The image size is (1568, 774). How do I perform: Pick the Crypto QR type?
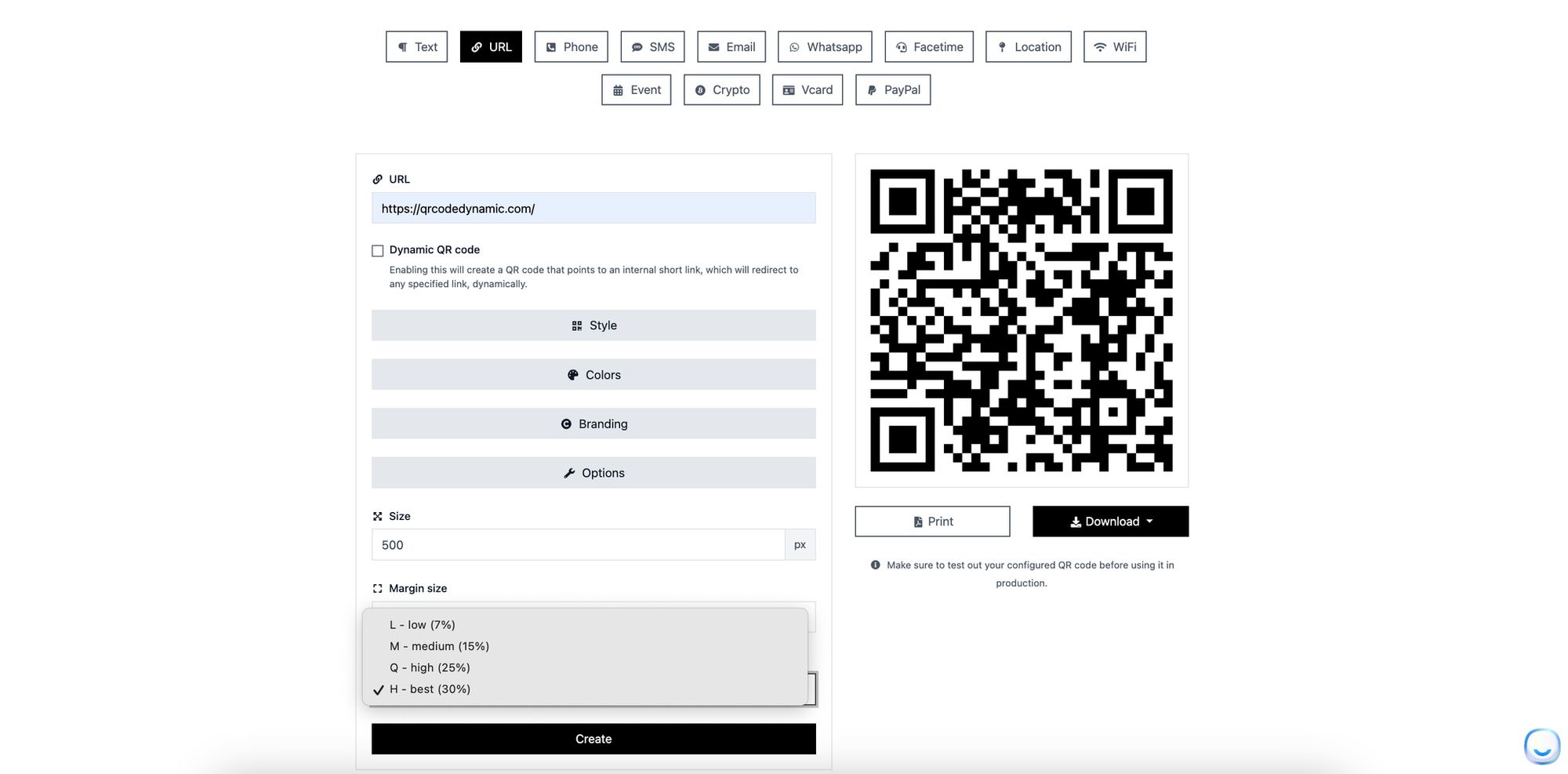tap(722, 90)
